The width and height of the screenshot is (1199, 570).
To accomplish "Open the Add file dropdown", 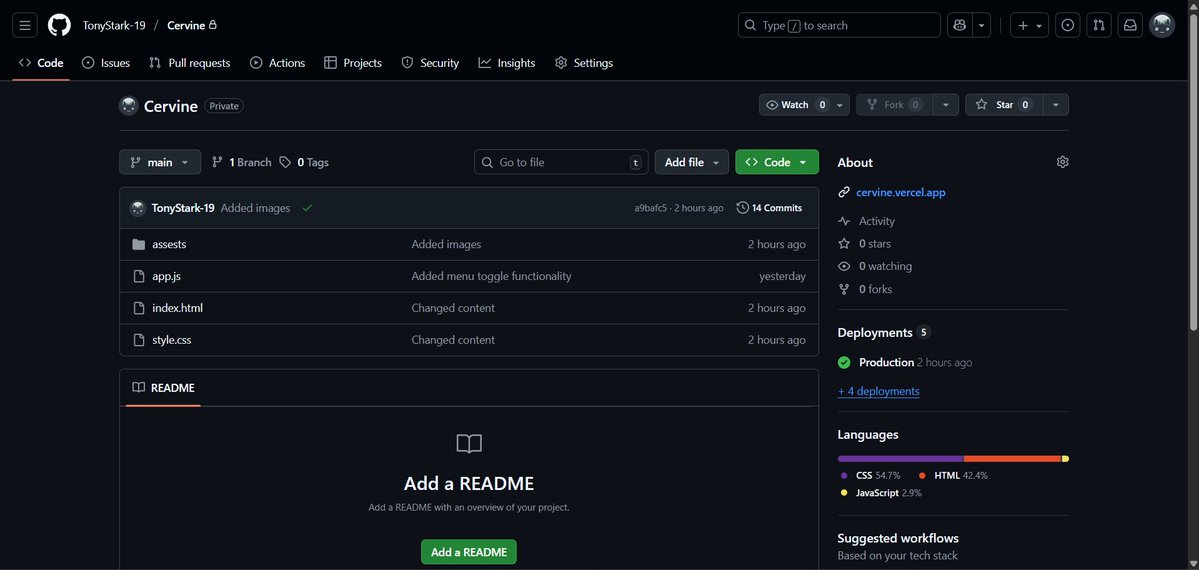I will [x=692, y=162].
